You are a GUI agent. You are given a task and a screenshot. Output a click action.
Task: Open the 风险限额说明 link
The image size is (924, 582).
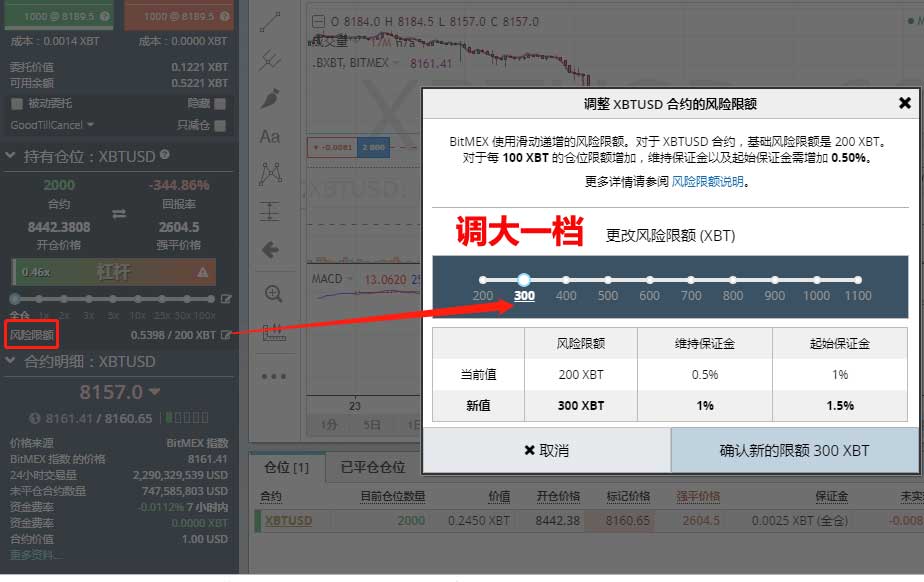coord(707,181)
